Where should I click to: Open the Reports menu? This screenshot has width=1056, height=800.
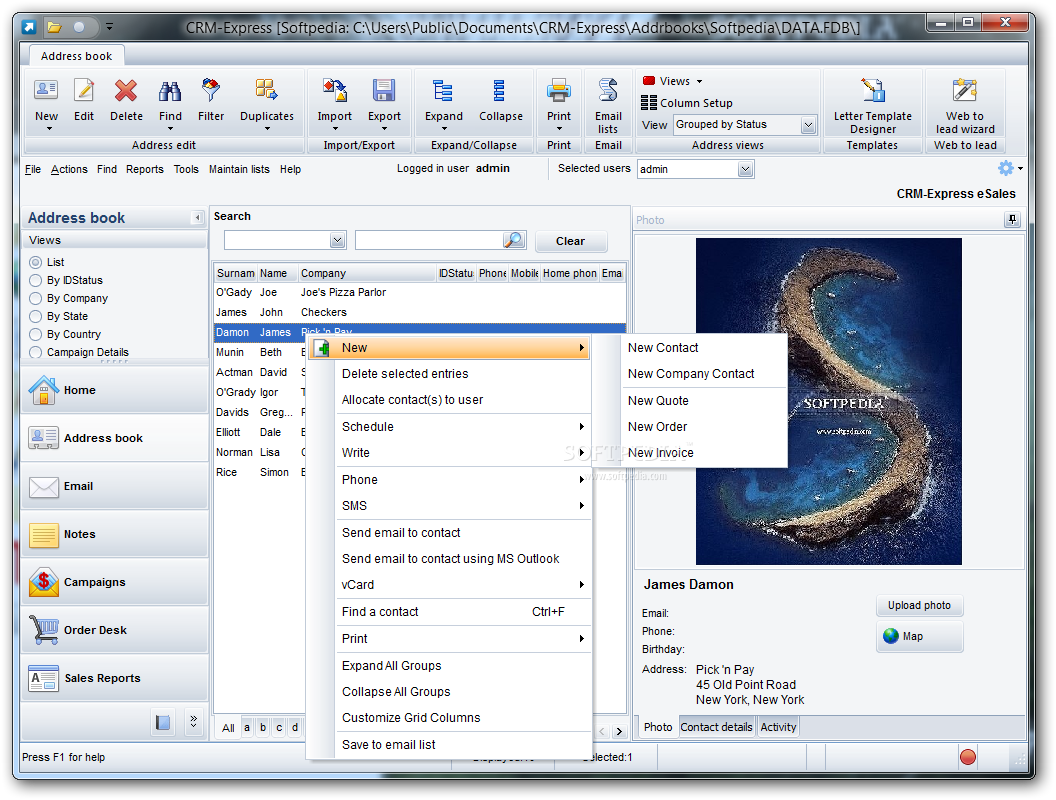[144, 169]
